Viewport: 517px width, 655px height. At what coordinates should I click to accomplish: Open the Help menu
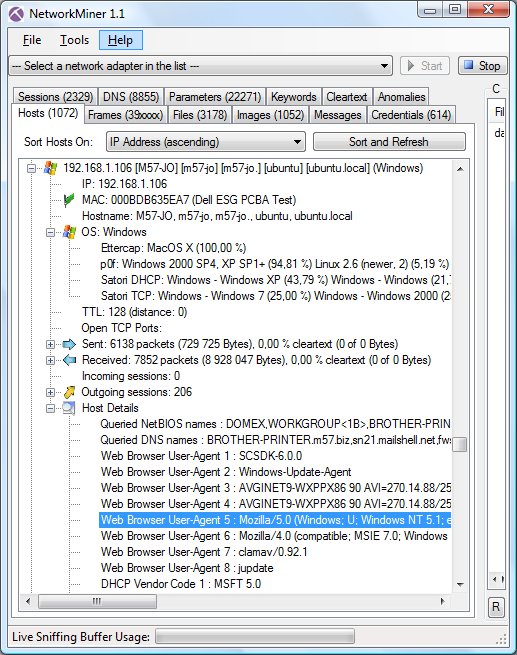(x=120, y=40)
